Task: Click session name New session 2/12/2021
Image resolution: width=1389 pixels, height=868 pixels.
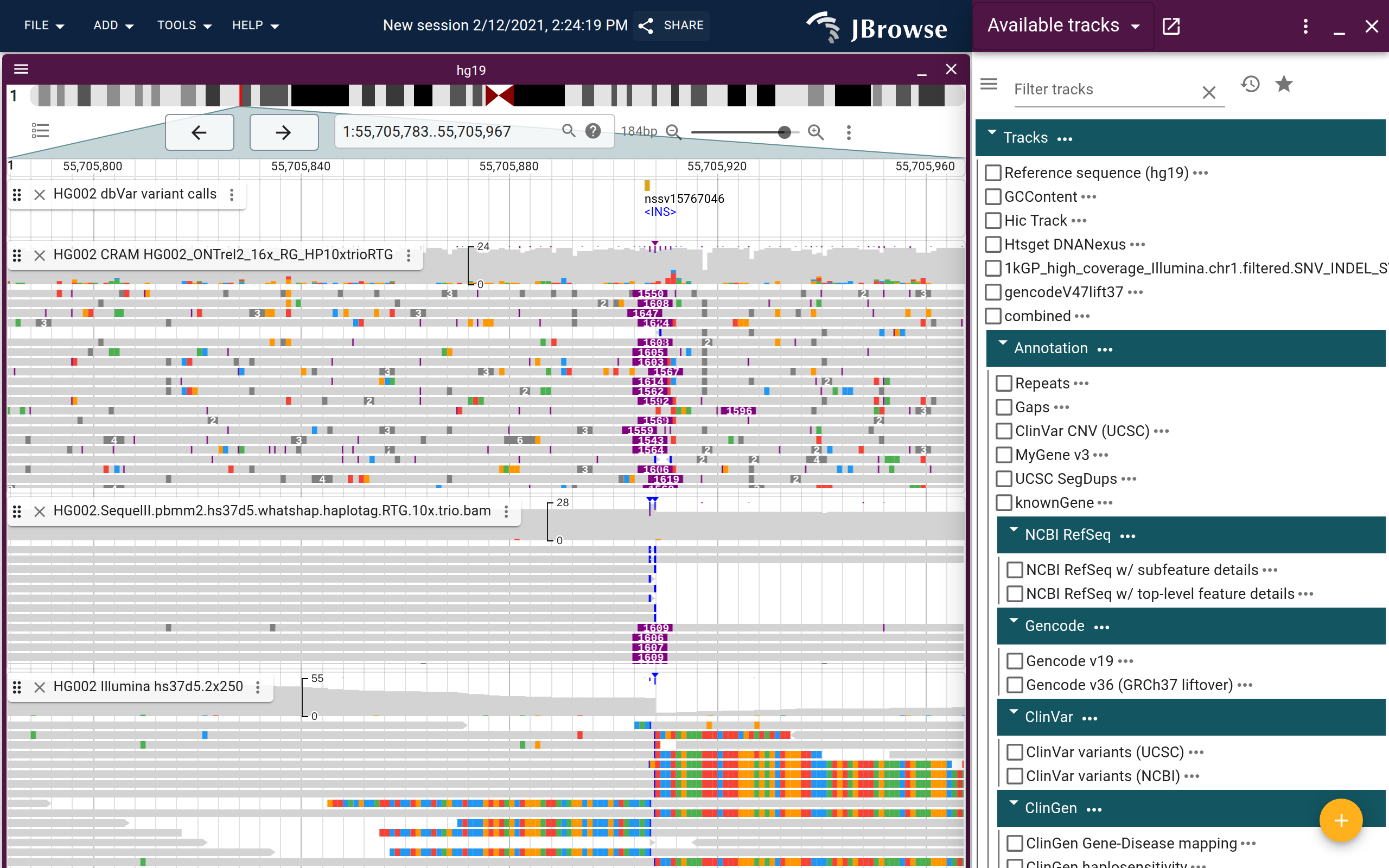Action: pos(505,25)
